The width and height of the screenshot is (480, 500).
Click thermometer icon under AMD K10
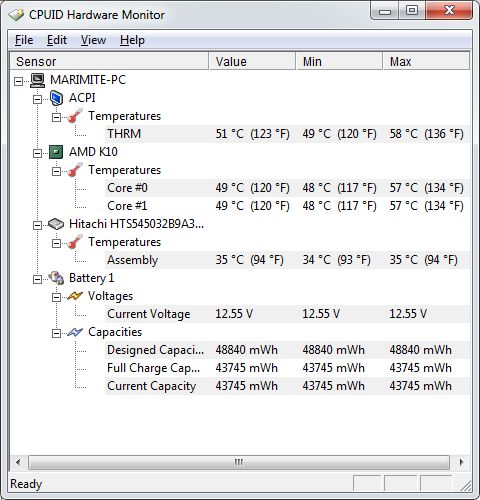[75, 170]
